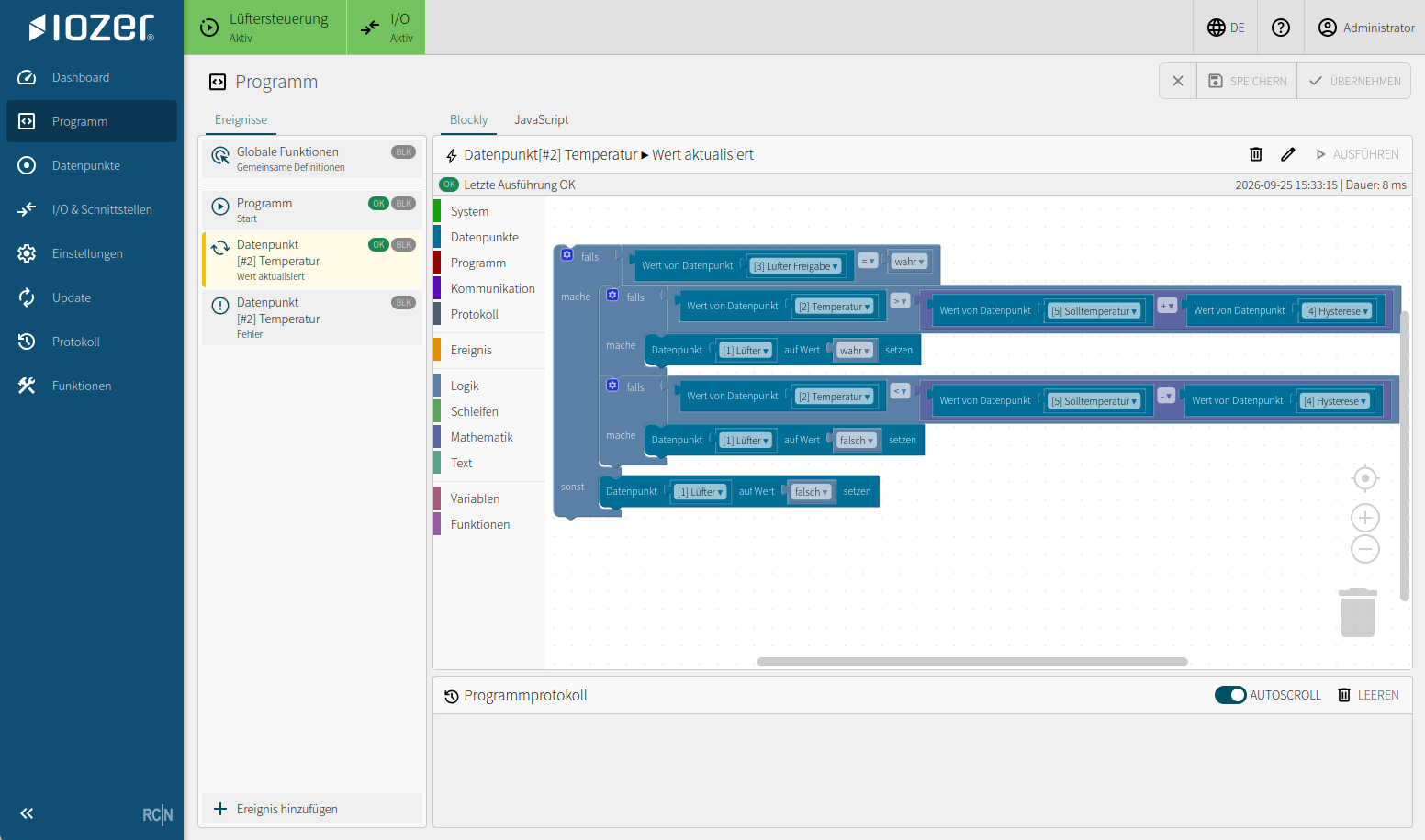The height and width of the screenshot is (840, 1425).
Task: Open the minus operator dropdown
Action: click(1166, 396)
